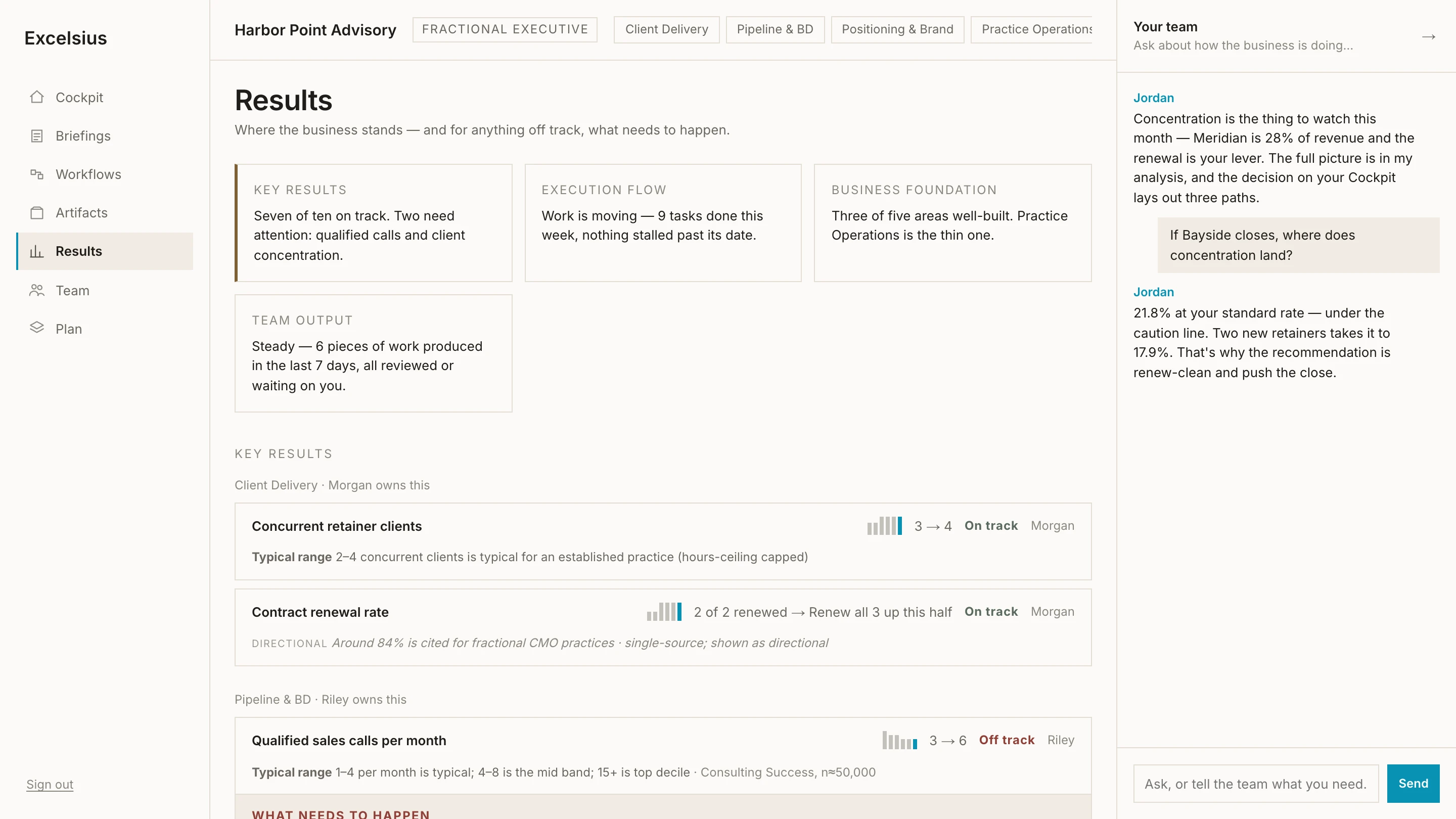Click sparkline for Qualified sales calls per month
The height and width of the screenshot is (819, 1456).
pyautogui.click(x=900, y=740)
